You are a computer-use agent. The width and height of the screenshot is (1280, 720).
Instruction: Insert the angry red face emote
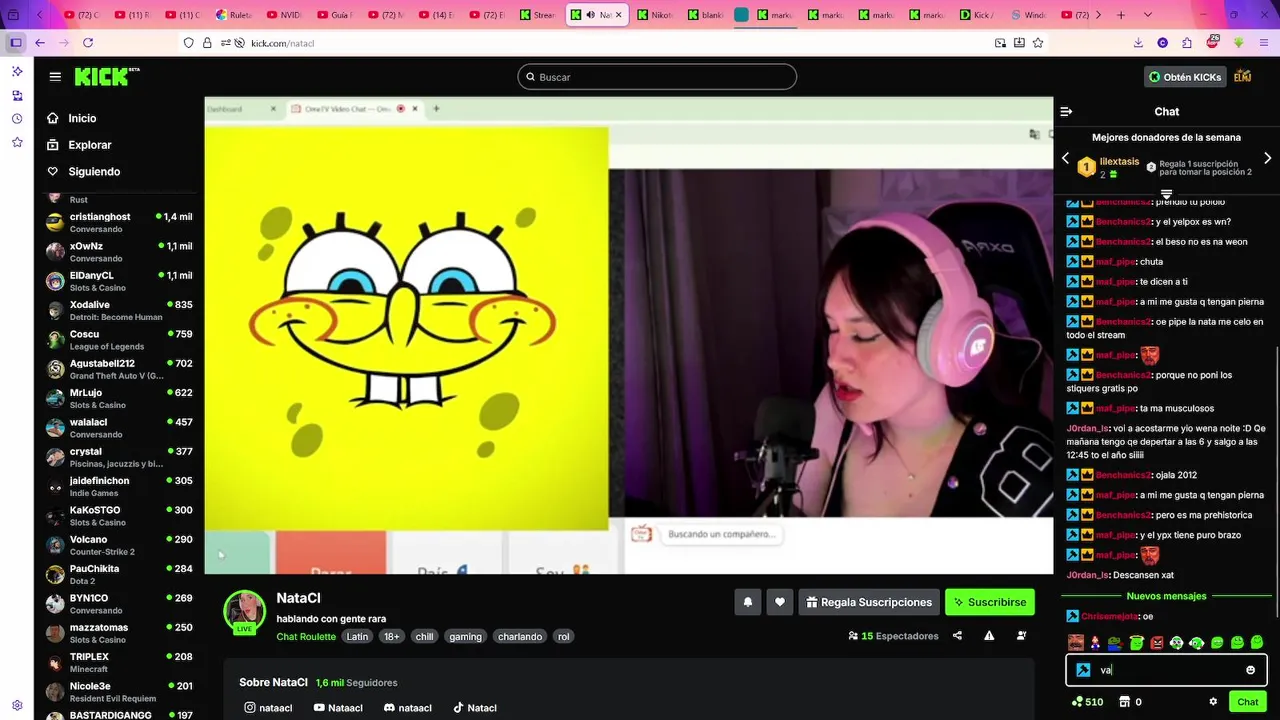tap(1157, 642)
